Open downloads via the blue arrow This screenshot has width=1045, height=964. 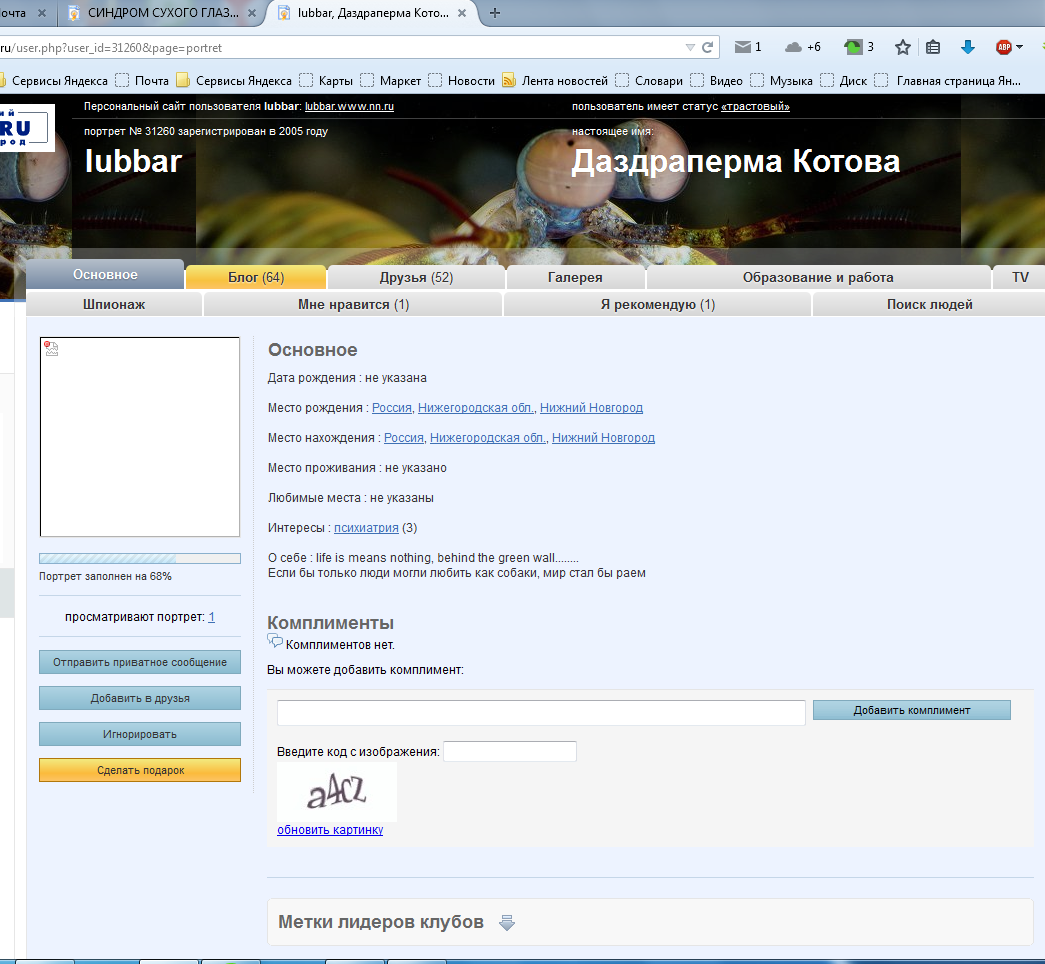[967, 47]
